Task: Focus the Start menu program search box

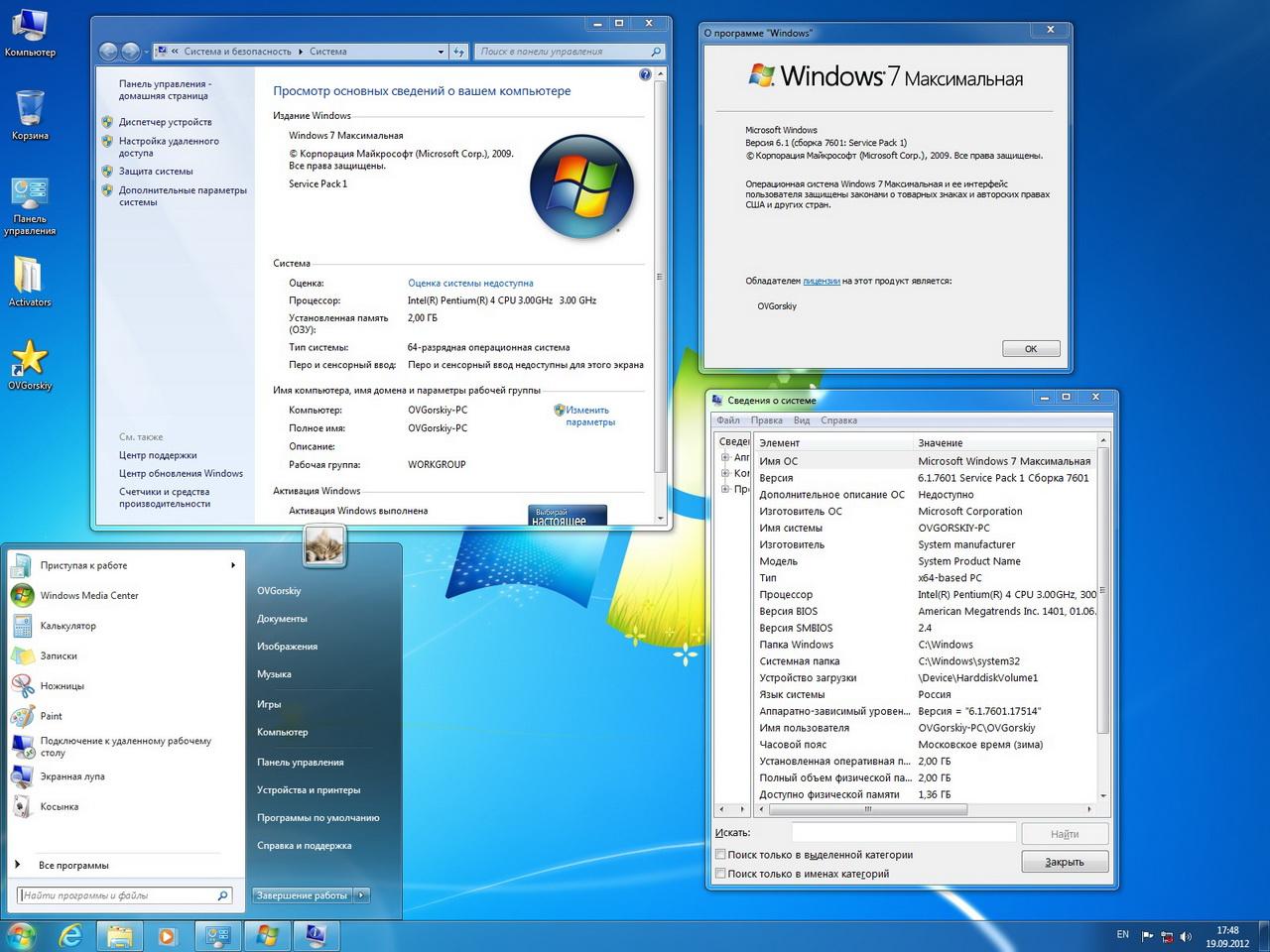Action: coord(124,895)
